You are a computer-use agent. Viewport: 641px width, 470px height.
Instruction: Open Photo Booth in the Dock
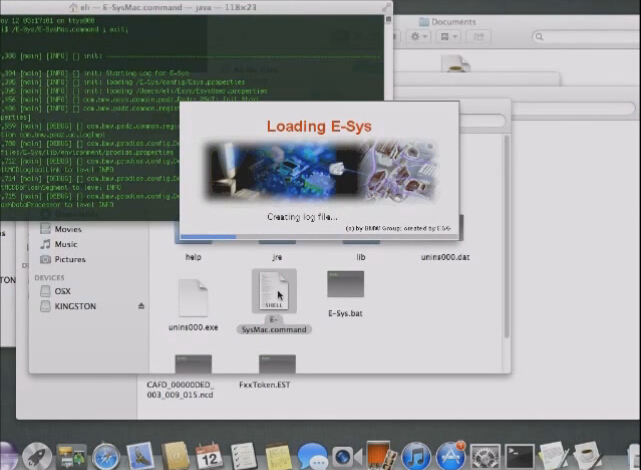pyautogui.click(x=381, y=455)
